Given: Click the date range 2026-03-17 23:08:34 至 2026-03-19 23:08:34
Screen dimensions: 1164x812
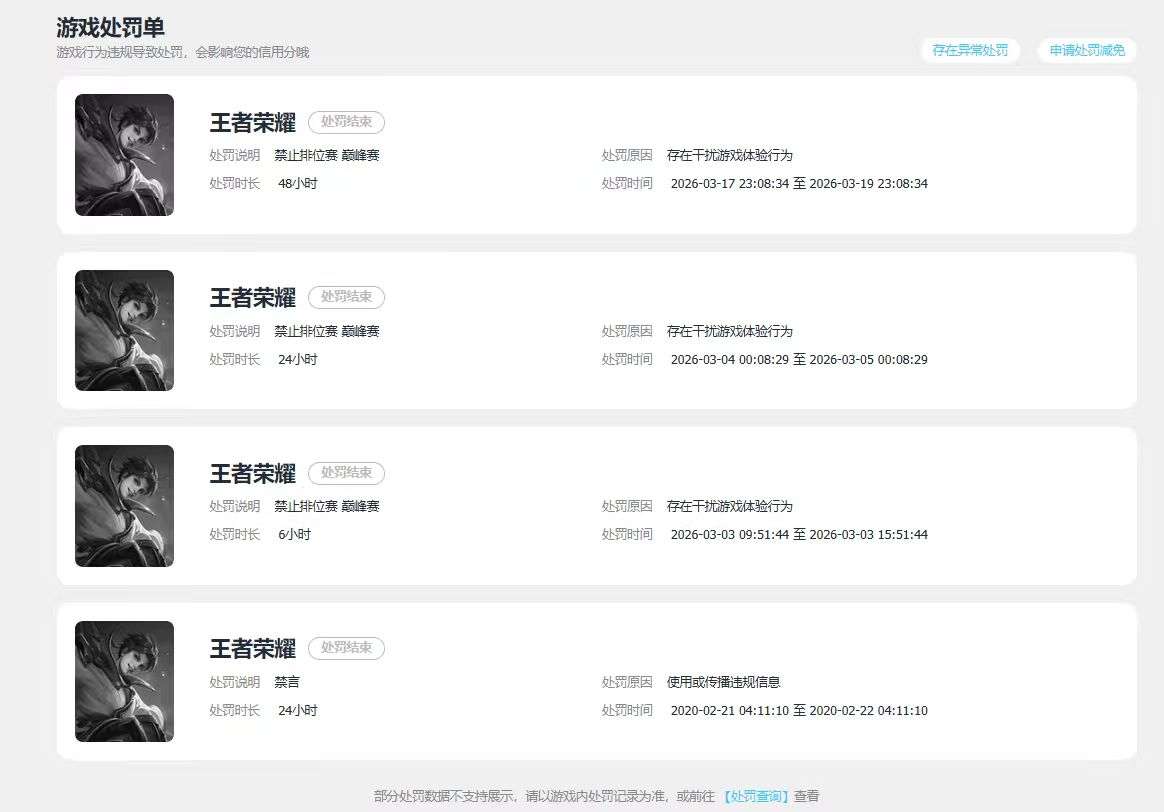Looking at the screenshot, I should coord(800,183).
